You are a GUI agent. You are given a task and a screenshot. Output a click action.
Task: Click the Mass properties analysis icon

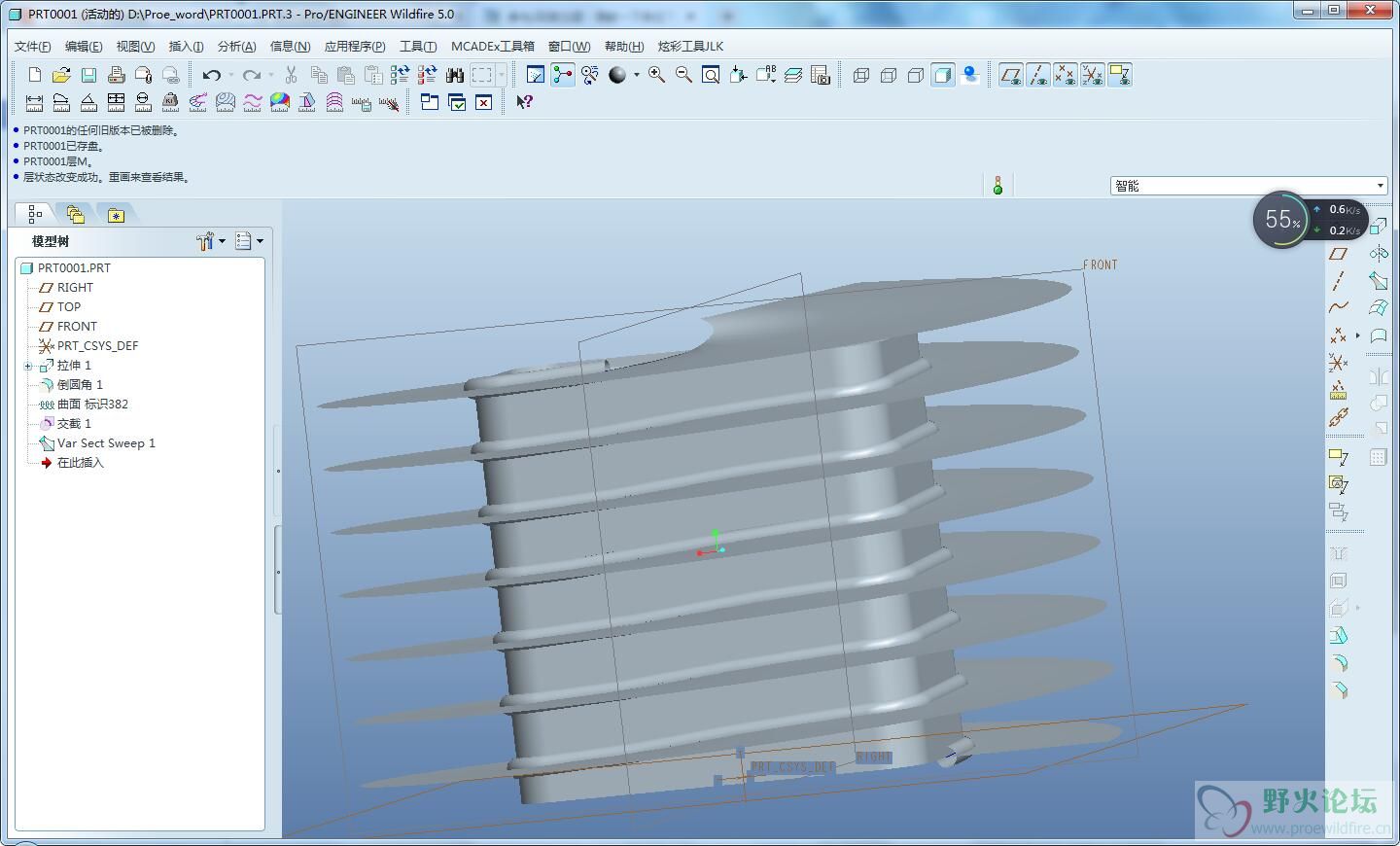pos(170,102)
